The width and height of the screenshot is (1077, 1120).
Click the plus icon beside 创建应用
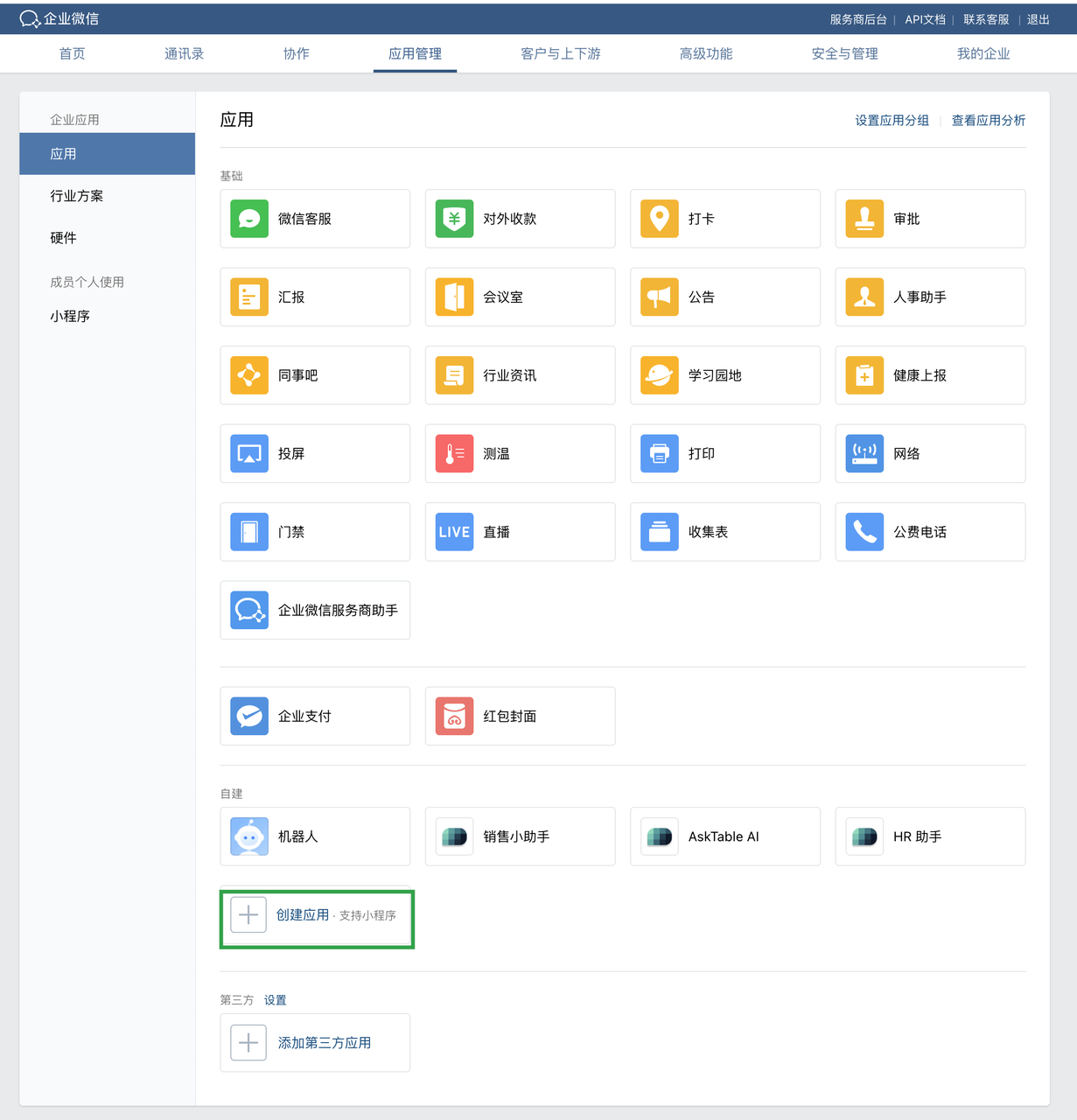248,915
